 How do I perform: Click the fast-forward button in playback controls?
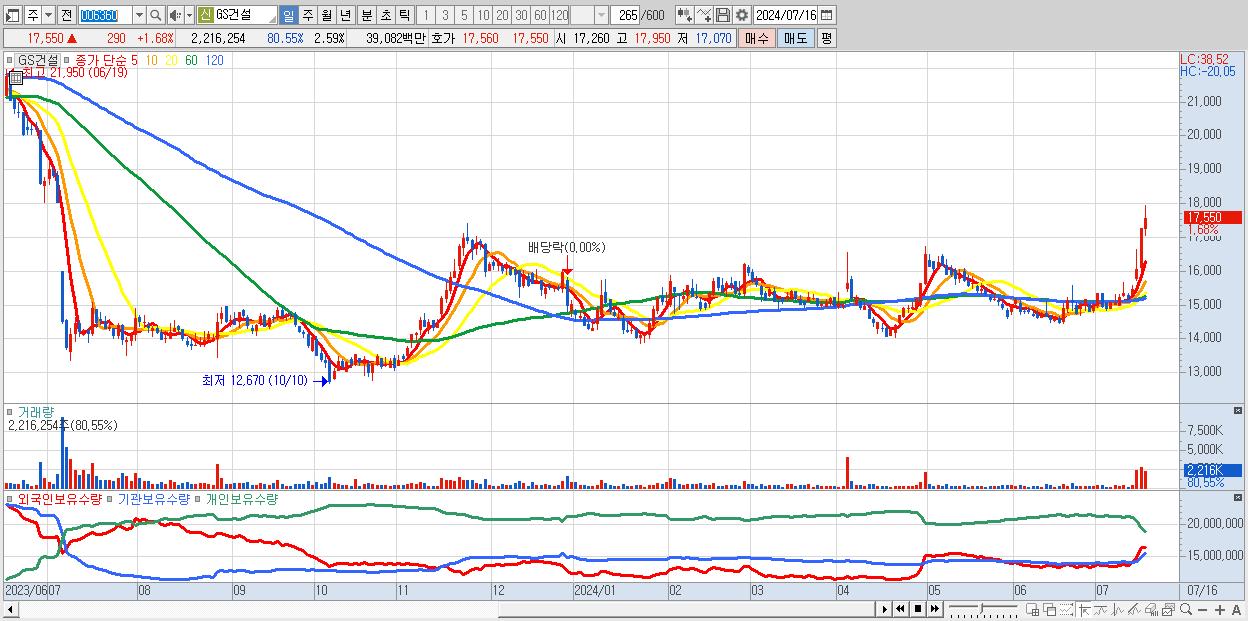934,609
